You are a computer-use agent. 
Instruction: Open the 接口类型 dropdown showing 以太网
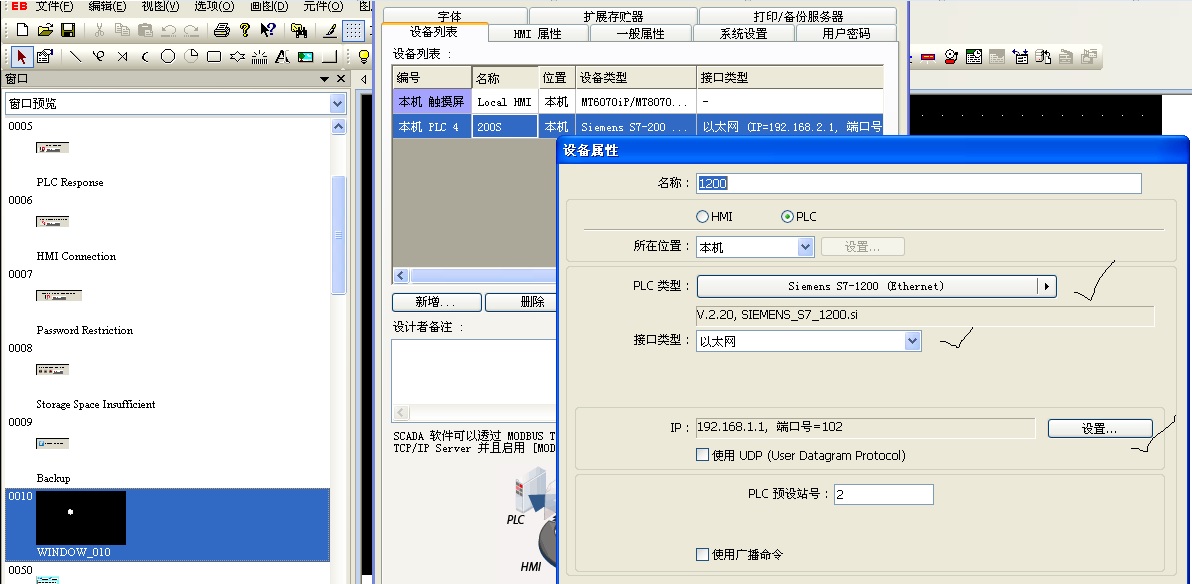[911, 341]
